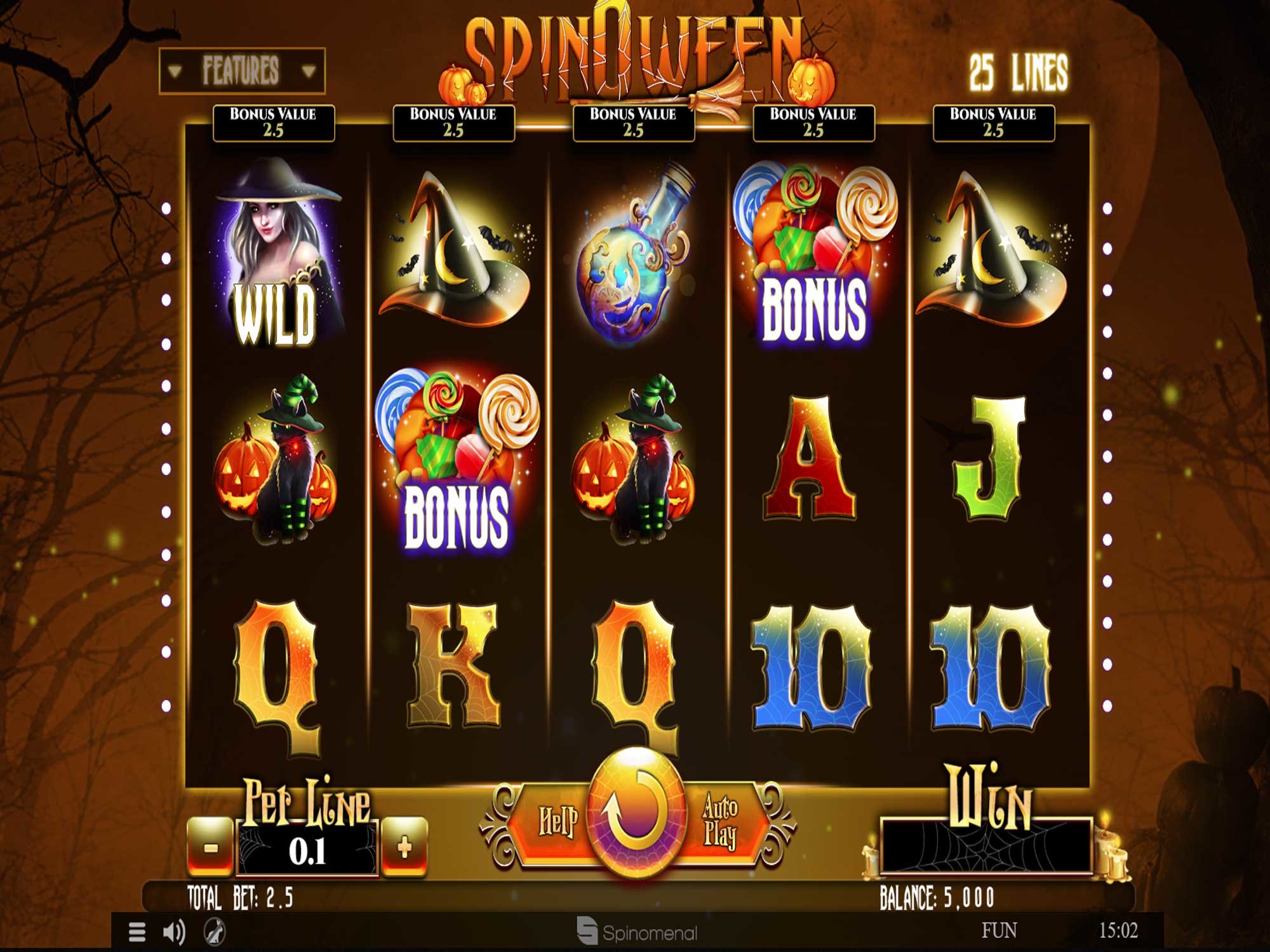Click the black cat pumpkin symbol on reel one
This screenshot has height=952, width=1270.
click(276, 459)
